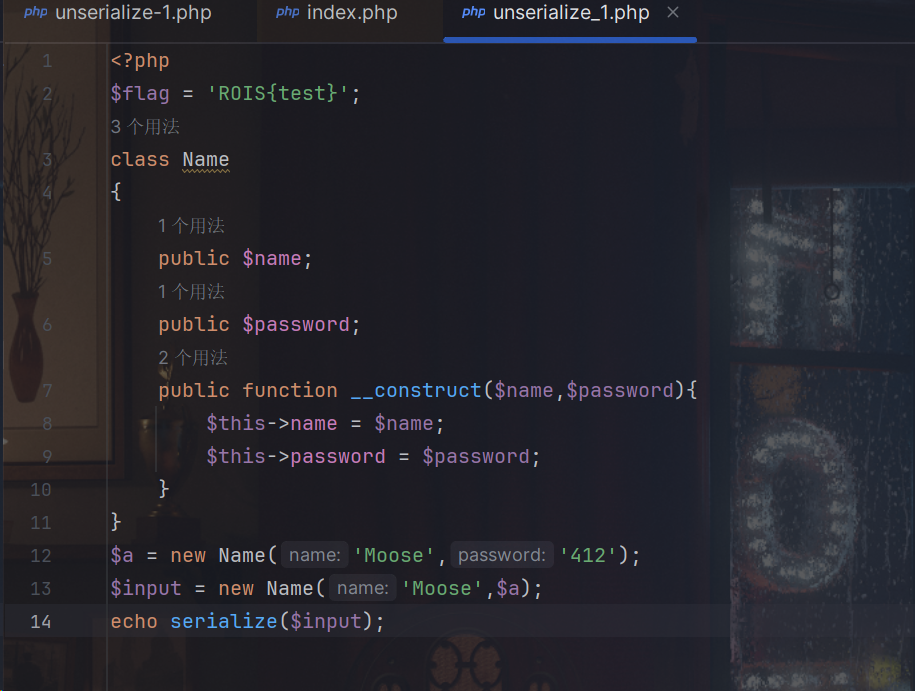Open the usages hint above public $name
Image resolution: width=915 pixels, height=691 pixels.
[191, 226]
